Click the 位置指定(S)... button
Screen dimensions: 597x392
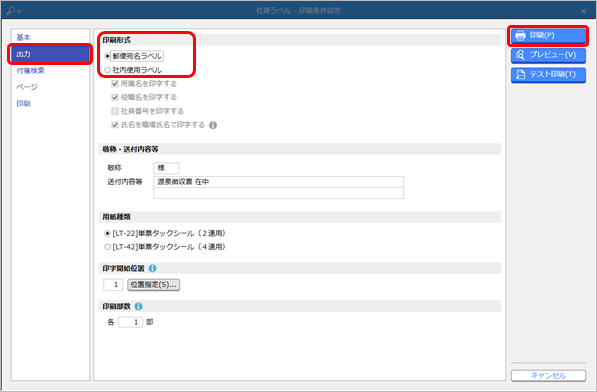tap(153, 285)
